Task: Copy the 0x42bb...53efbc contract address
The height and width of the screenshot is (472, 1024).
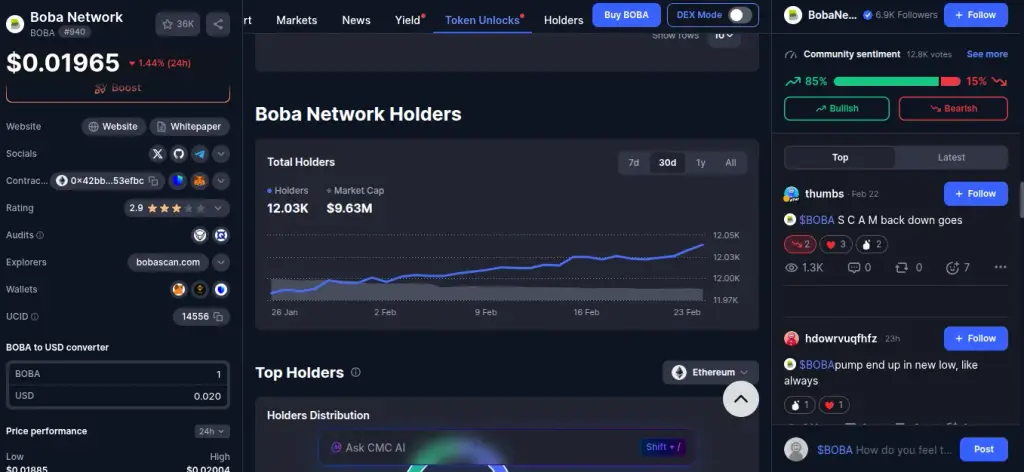Action: (x=153, y=181)
